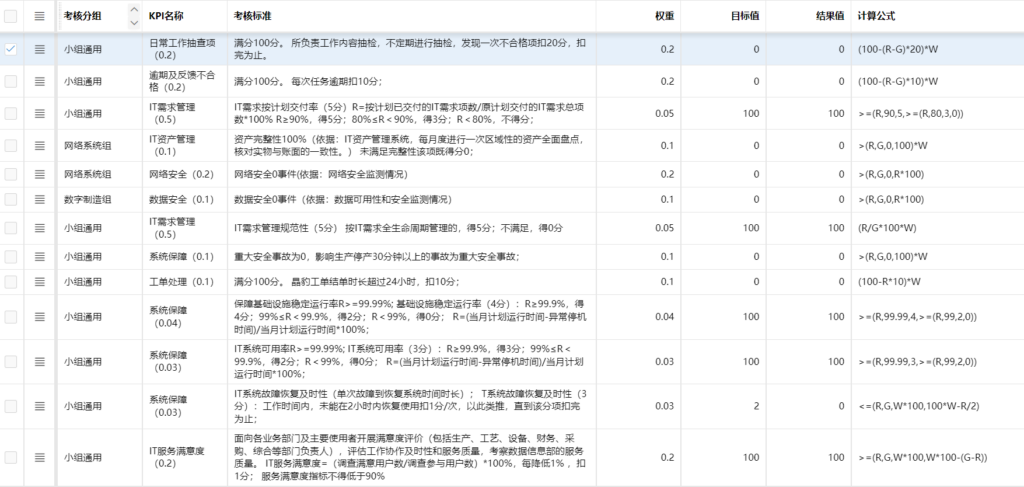Click the row handle icon for 数据安全
1024x487 pixels.
(x=40, y=199)
